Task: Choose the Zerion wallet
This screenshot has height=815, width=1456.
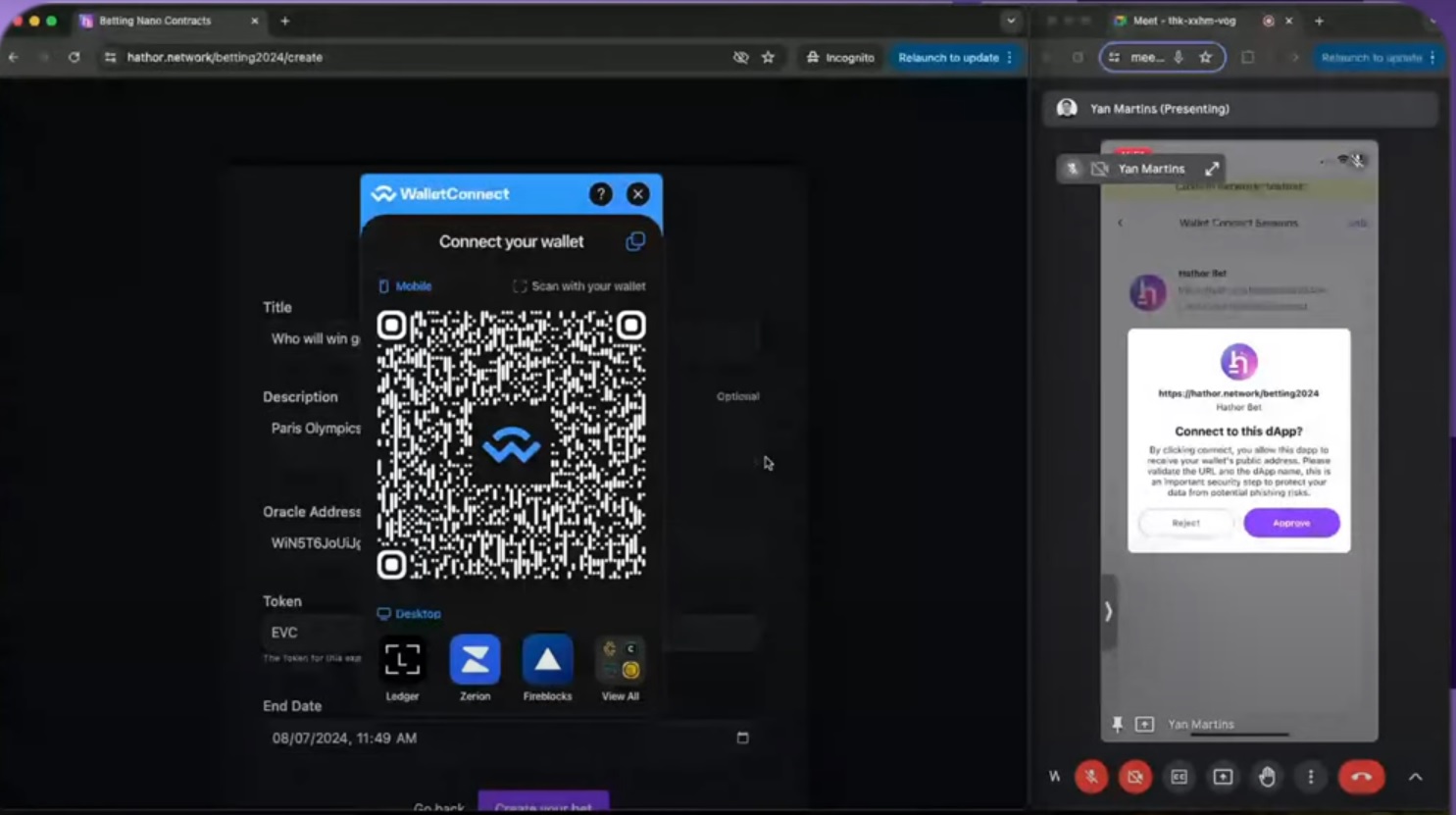Action: pos(475,668)
